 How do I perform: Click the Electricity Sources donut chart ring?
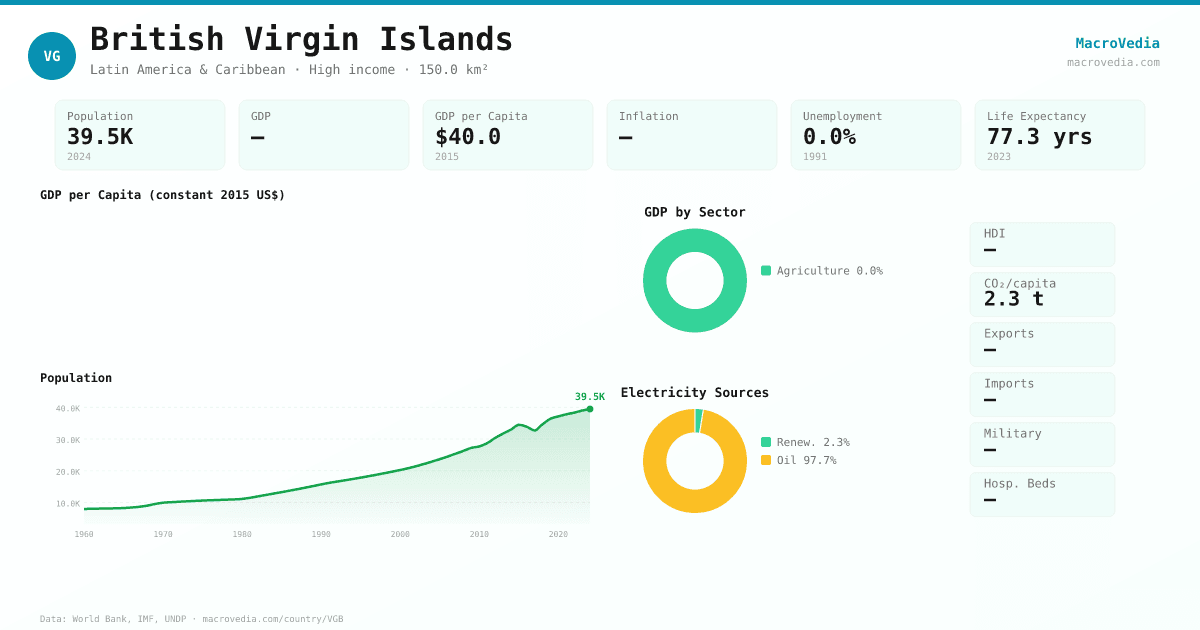click(x=655, y=461)
